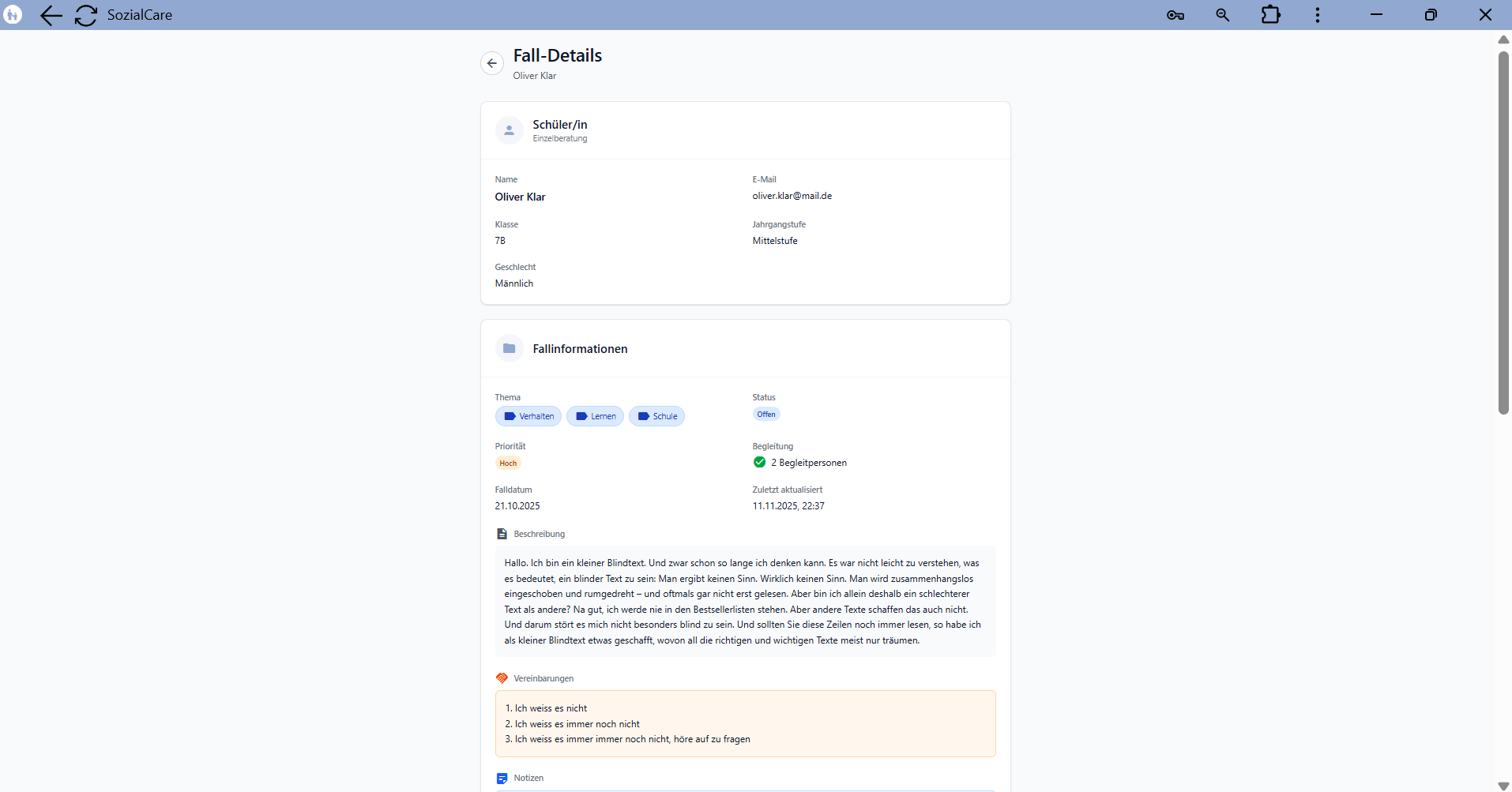Click the Hoch priority badge
The height and width of the screenshot is (792, 1512).
(x=508, y=464)
